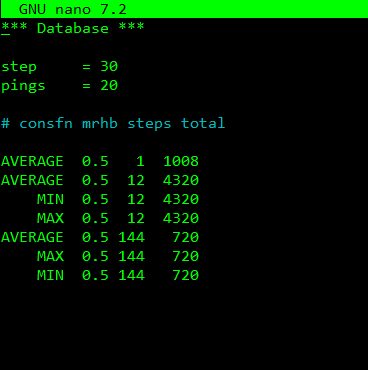Viewport: 368px width, 370px height.
Task: Click the word step in the config
Action: click(x=19, y=67)
